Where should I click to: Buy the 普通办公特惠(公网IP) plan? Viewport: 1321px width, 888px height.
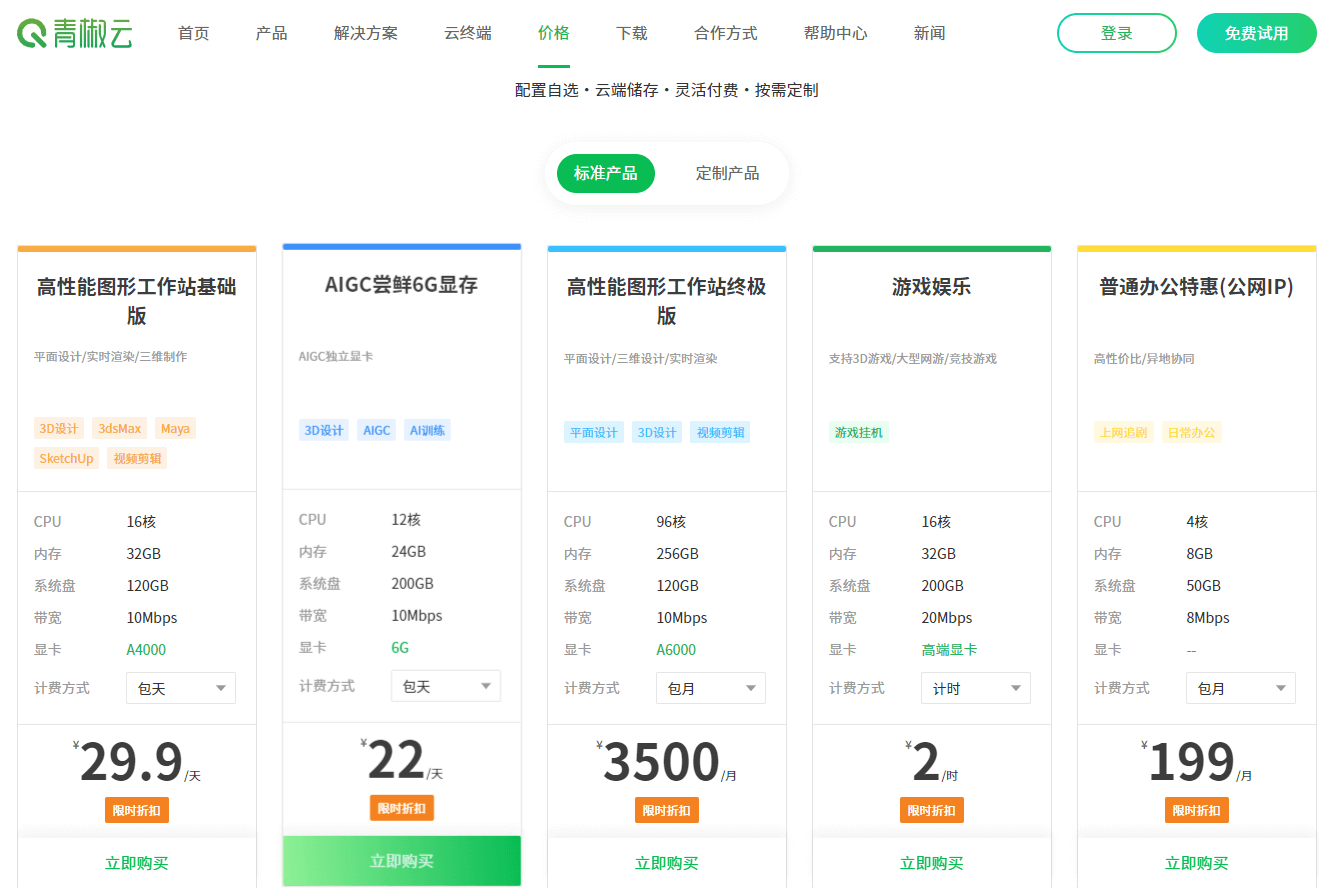[1197, 863]
